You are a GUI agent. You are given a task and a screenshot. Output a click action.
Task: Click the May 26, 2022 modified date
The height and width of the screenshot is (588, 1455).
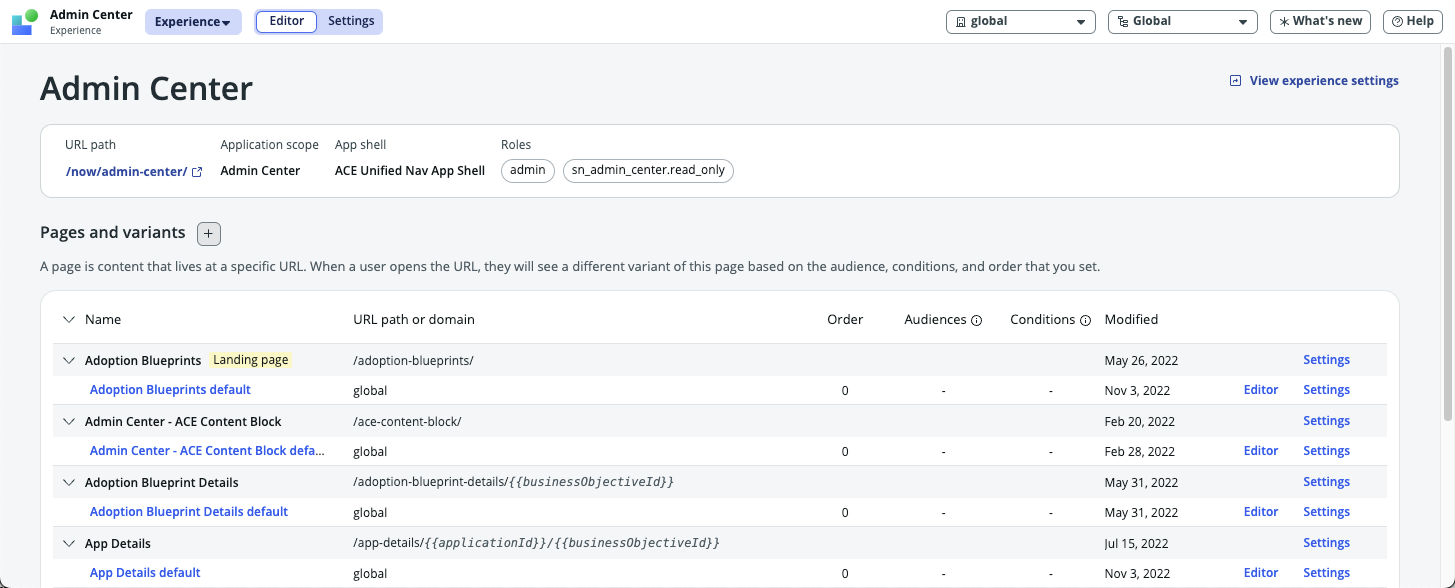1141,361
